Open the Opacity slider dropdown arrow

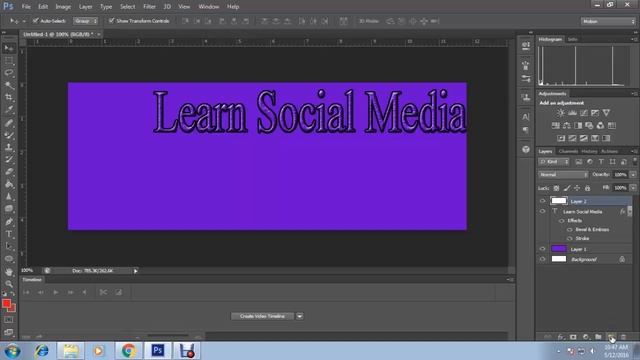click(x=633, y=175)
